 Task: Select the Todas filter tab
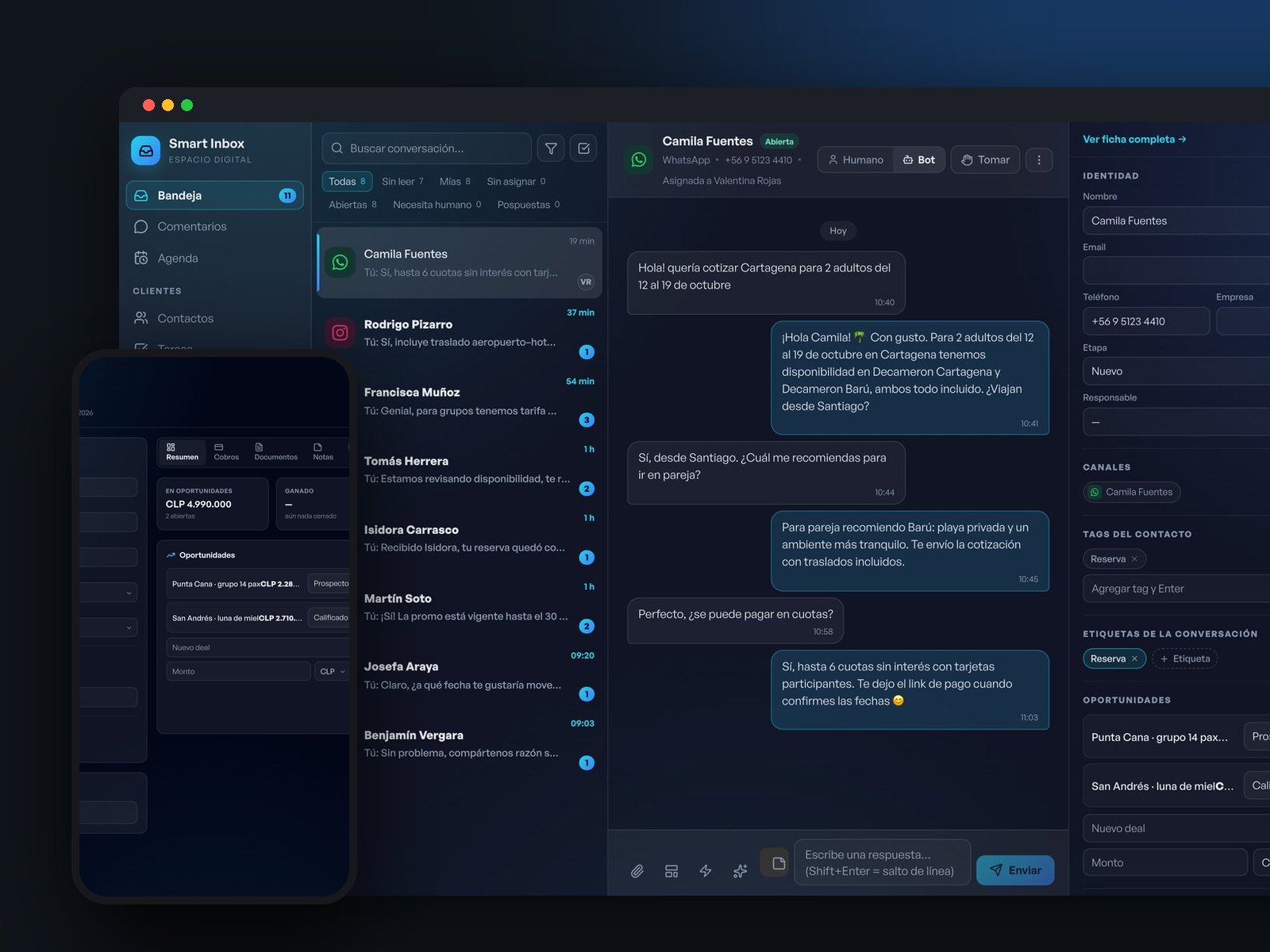(x=347, y=182)
